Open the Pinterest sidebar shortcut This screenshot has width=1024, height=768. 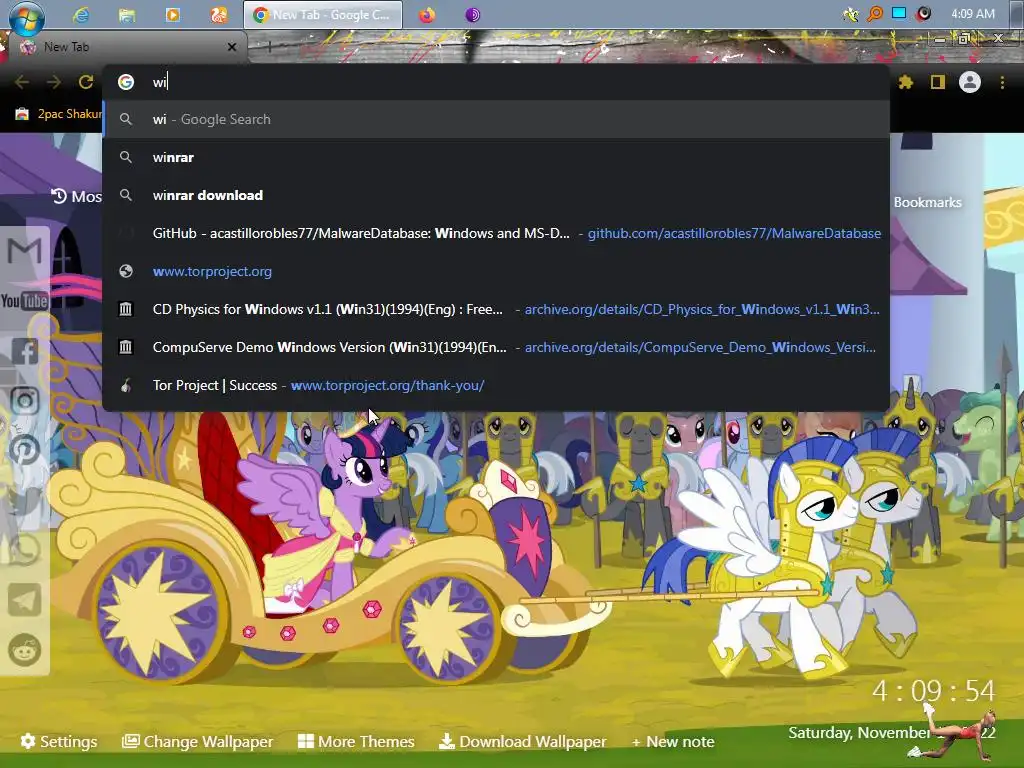coord(25,451)
